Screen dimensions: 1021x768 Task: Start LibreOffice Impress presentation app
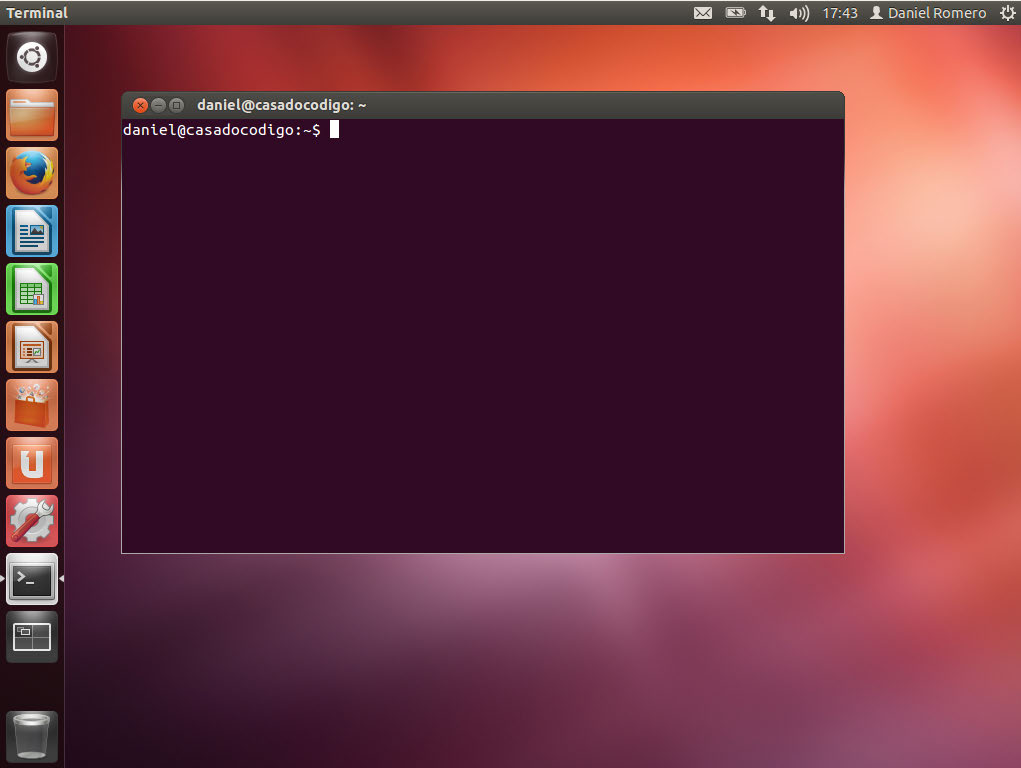tap(32, 347)
